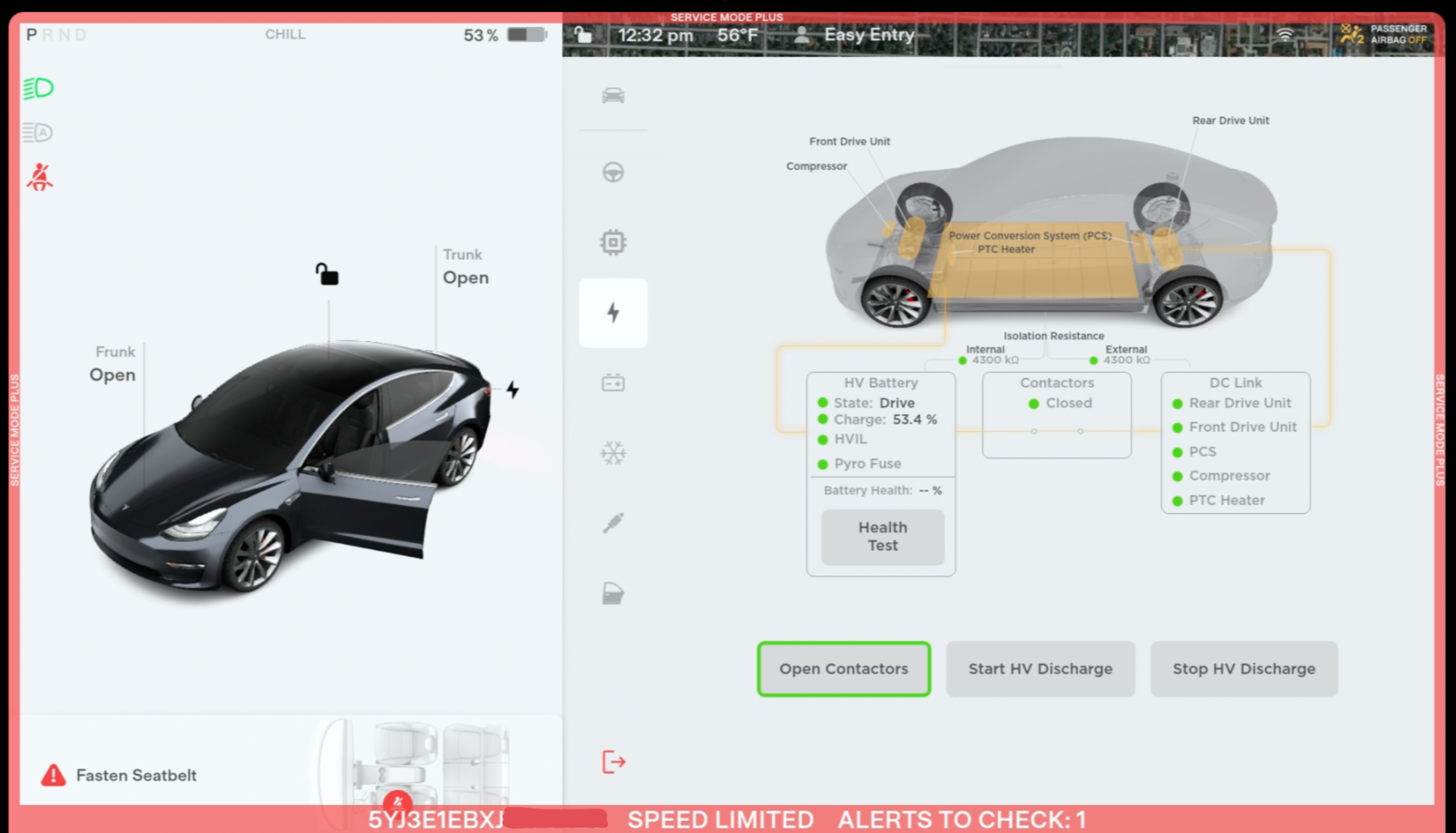Image resolution: width=1456 pixels, height=833 pixels.
Task: Select the steering wheel sidebar icon
Action: pyautogui.click(x=613, y=173)
